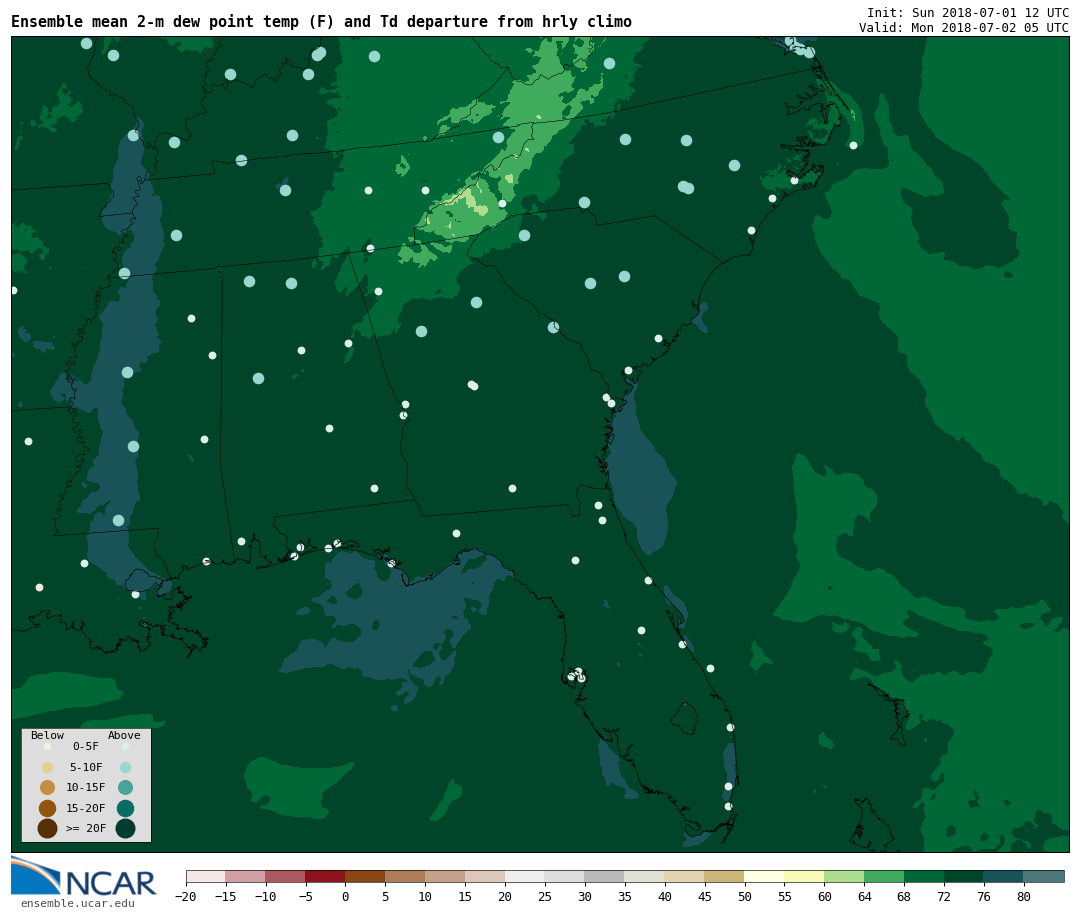Select the 35 to 40 colorbar segment
The image size is (1080, 915).
[645, 877]
